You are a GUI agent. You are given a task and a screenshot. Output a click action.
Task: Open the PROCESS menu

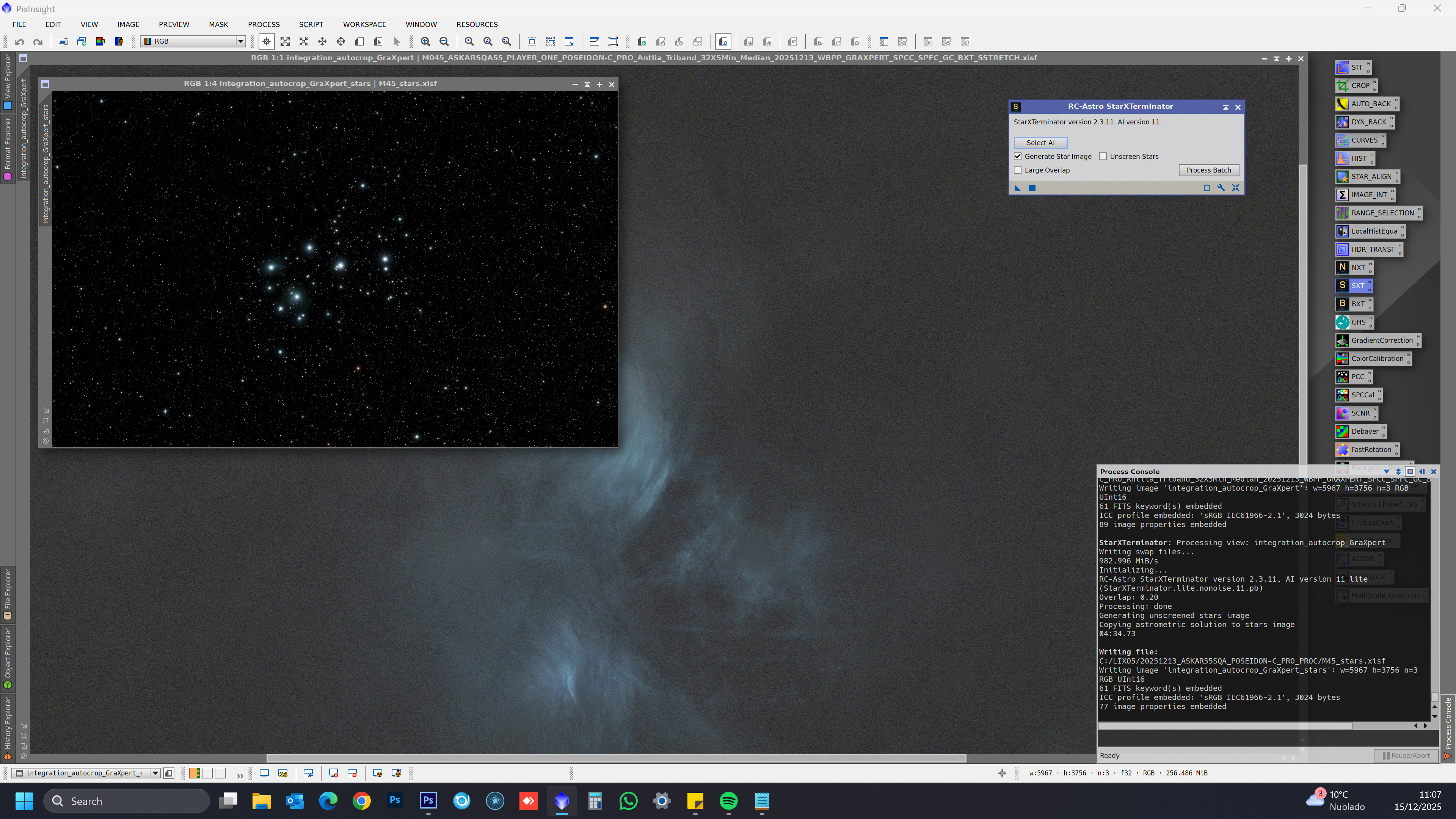coord(264,24)
